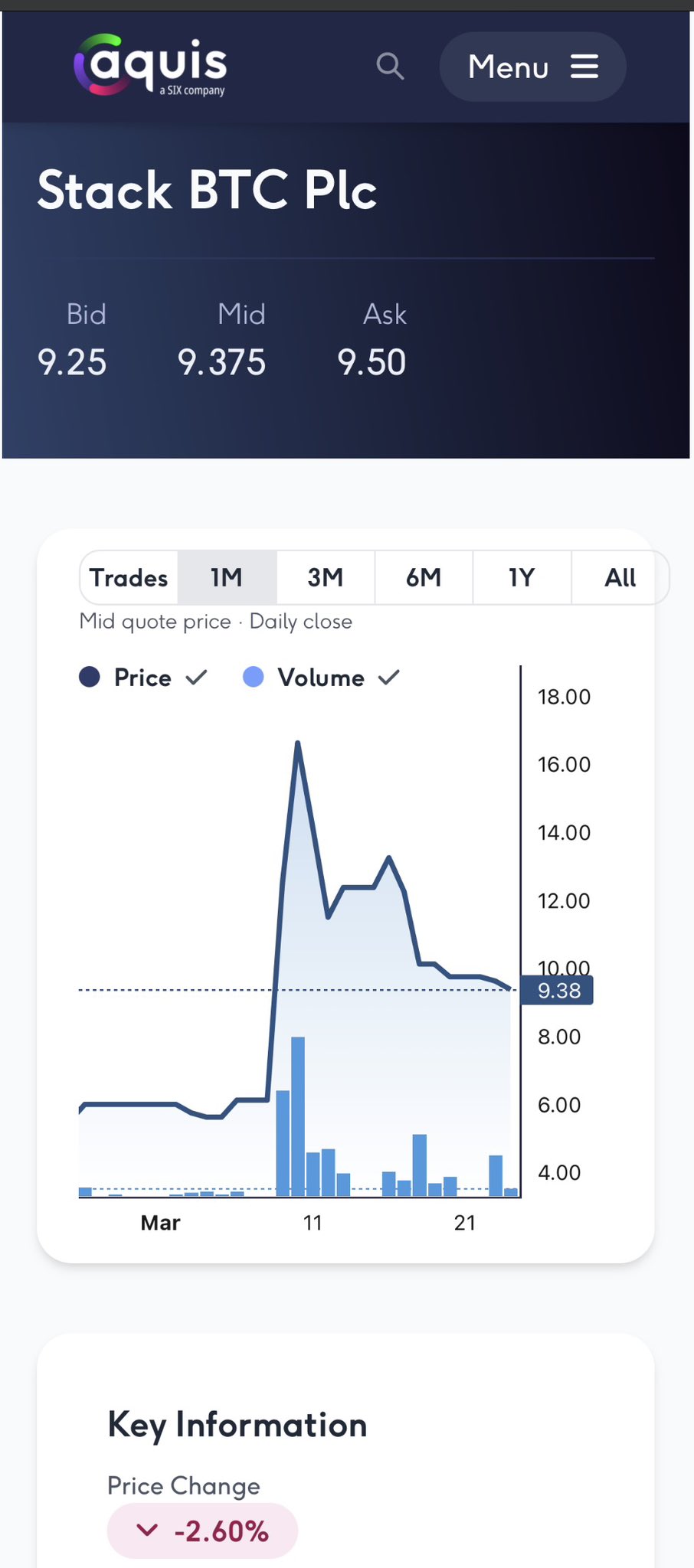The height and width of the screenshot is (1568, 694).
Task: Select the All time range
Action: coord(620,577)
